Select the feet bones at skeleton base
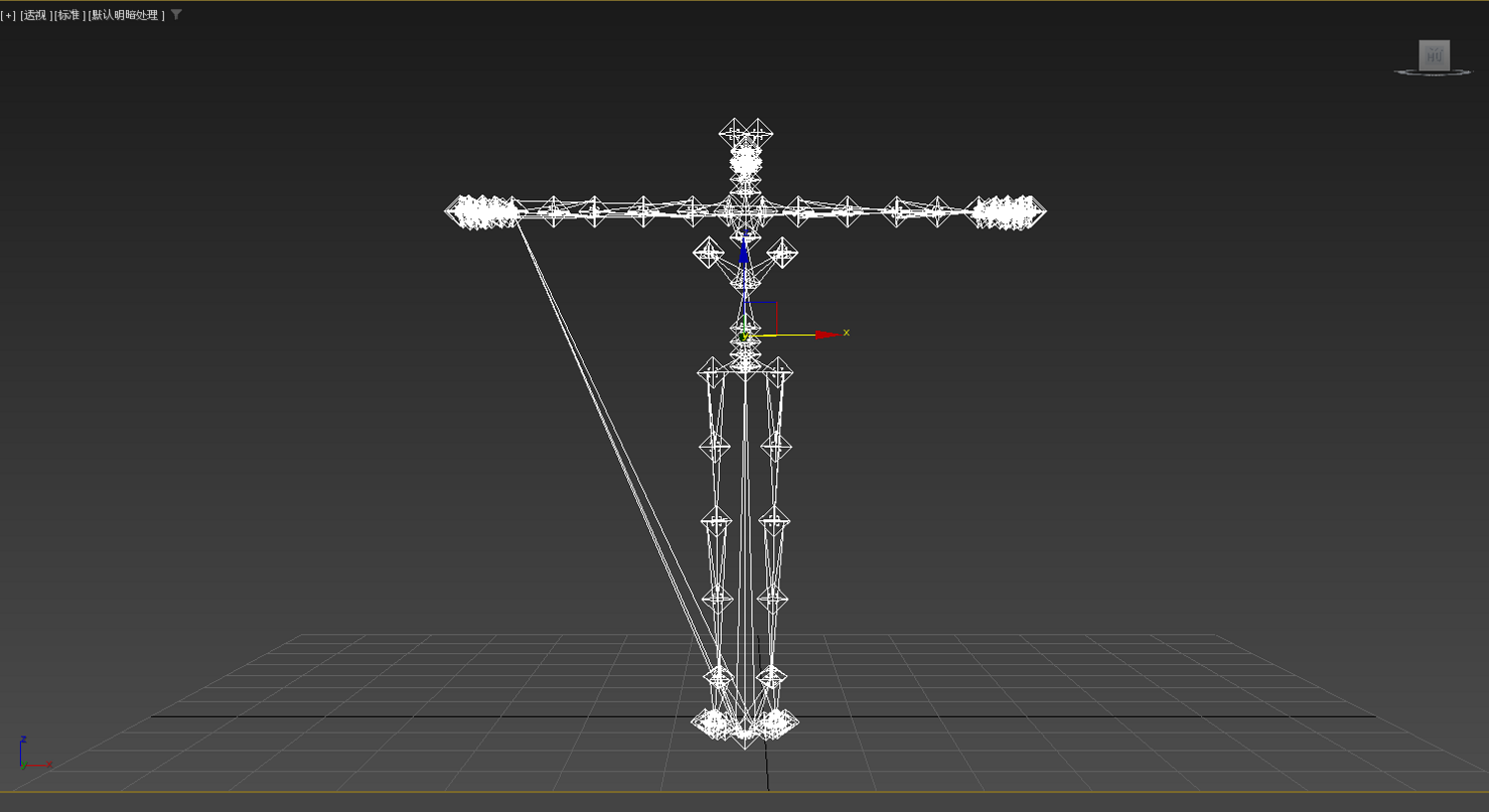The height and width of the screenshot is (812, 1489). pos(744,725)
